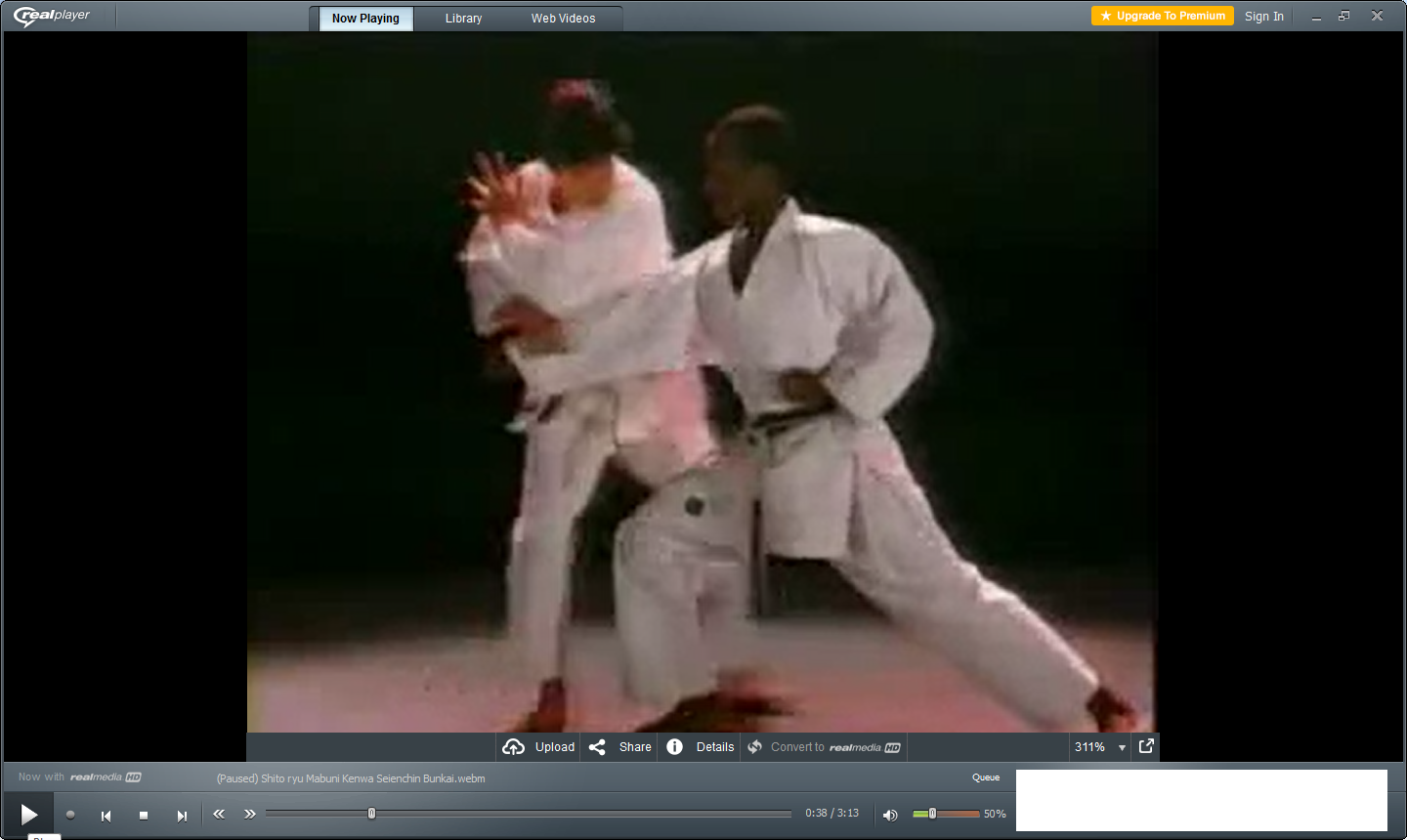Screen dimensions: 1407x840
Task: Adjust the volume slider near 50%
Action: pos(934,813)
